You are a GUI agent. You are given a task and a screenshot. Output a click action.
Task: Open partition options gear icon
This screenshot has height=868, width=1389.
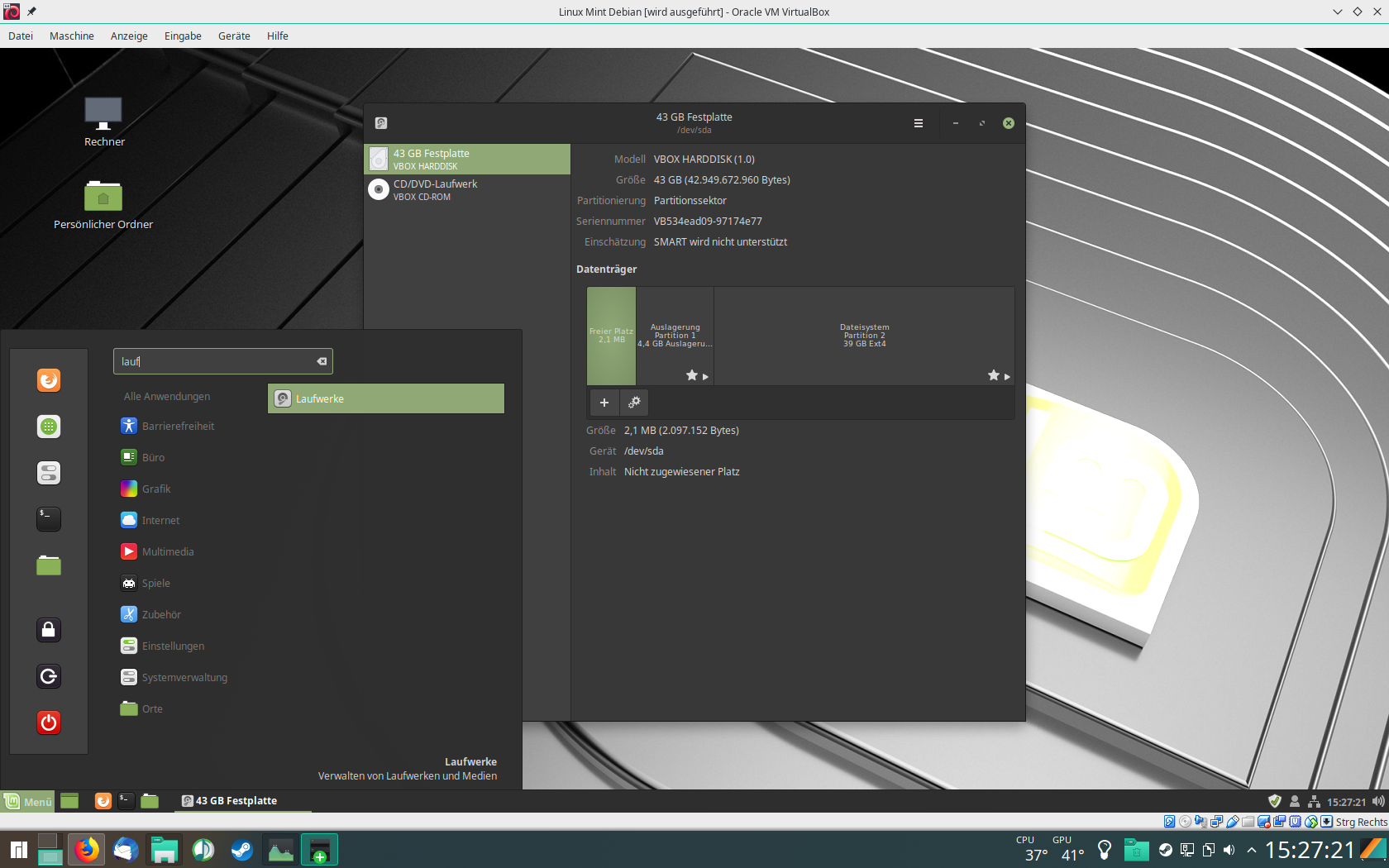634,403
